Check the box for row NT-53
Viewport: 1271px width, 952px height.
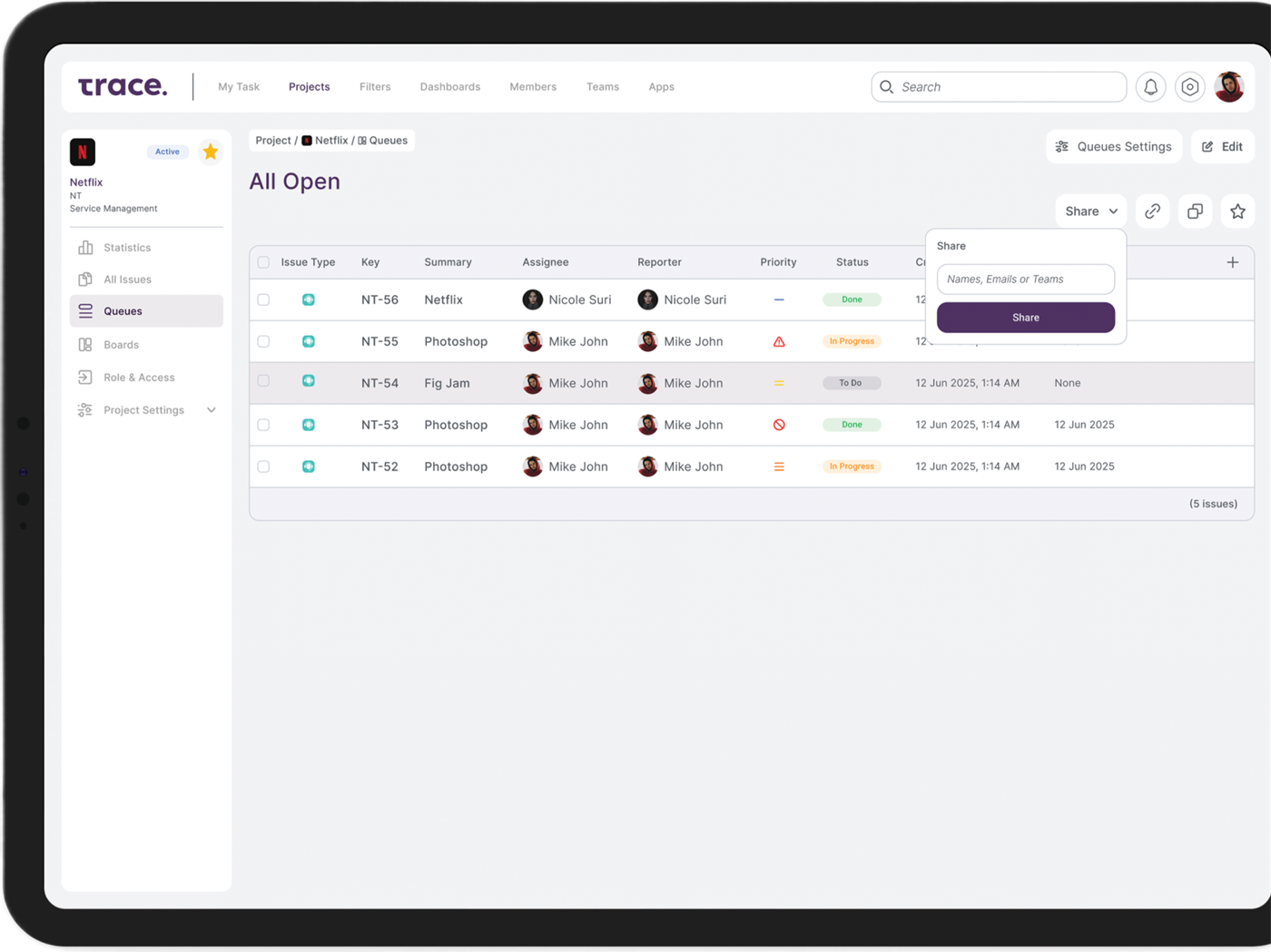[263, 425]
